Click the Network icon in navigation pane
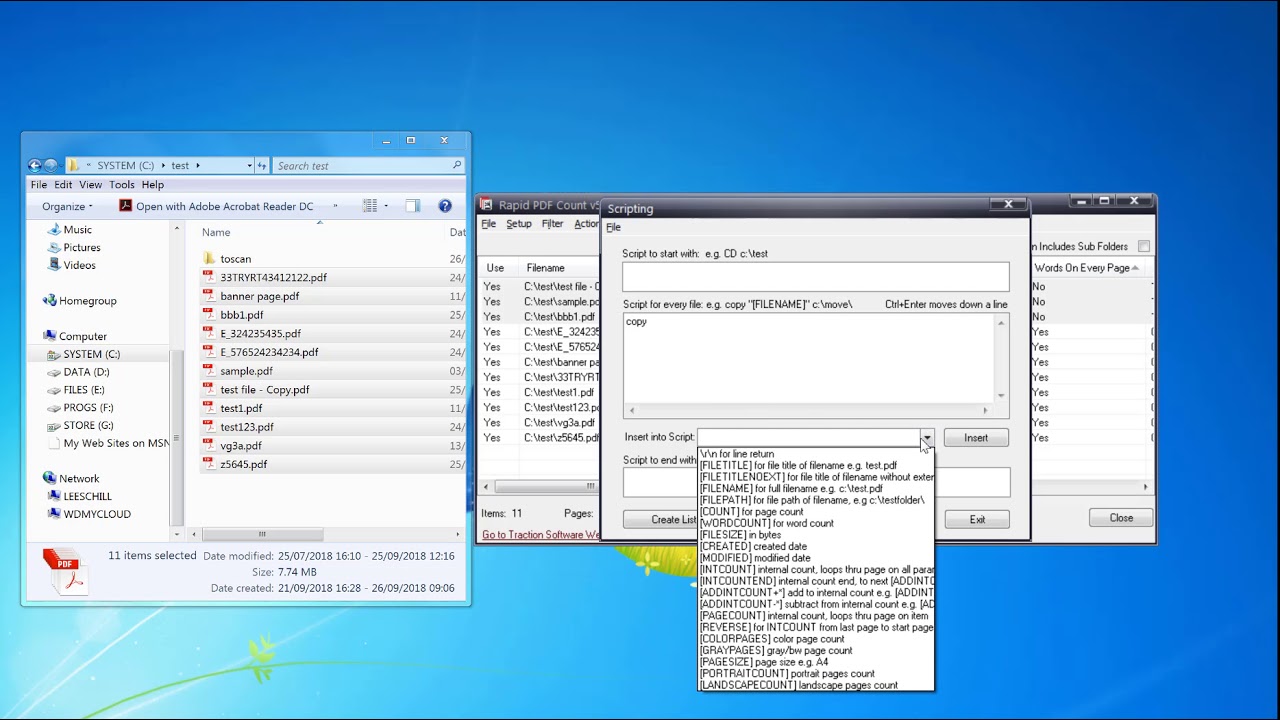Image resolution: width=1280 pixels, height=720 pixels. point(49,478)
